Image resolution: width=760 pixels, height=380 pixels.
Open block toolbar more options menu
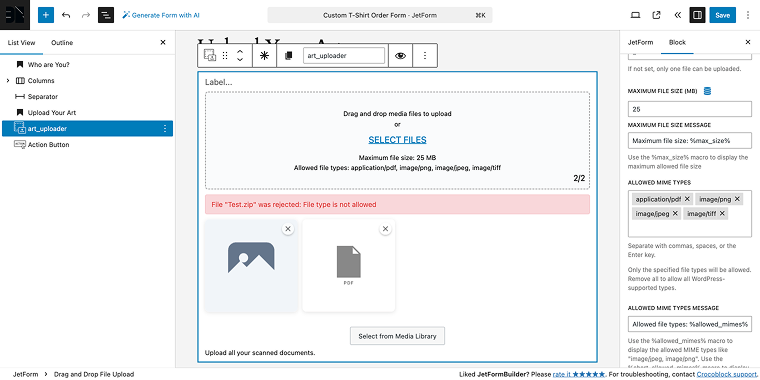click(x=425, y=56)
